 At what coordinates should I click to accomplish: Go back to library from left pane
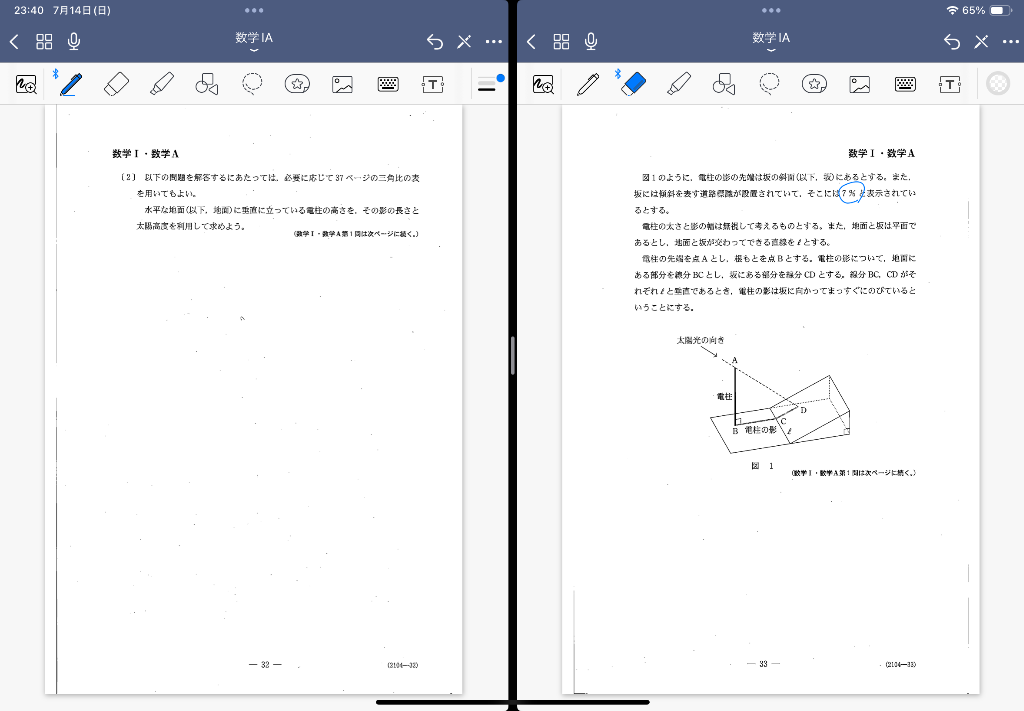click(x=14, y=41)
